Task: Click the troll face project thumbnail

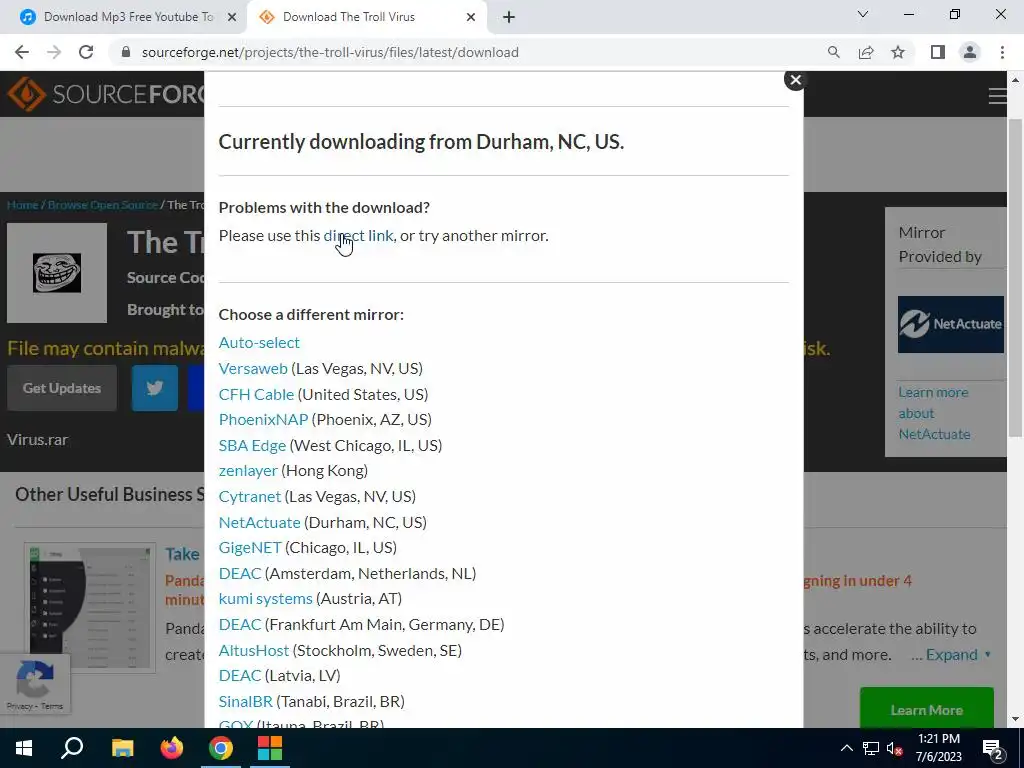Action: tap(57, 273)
